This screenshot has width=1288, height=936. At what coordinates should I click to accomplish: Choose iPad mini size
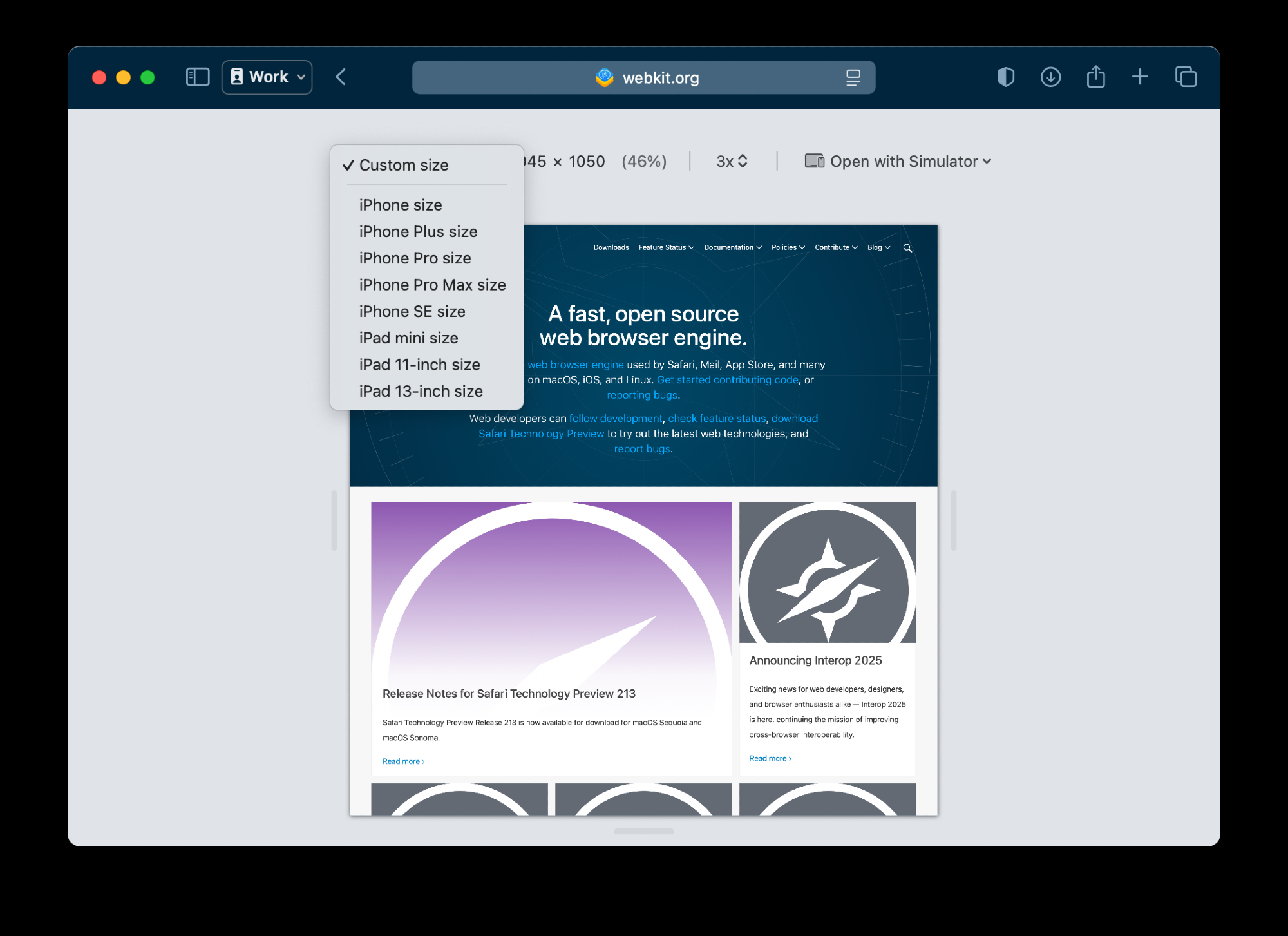click(408, 338)
